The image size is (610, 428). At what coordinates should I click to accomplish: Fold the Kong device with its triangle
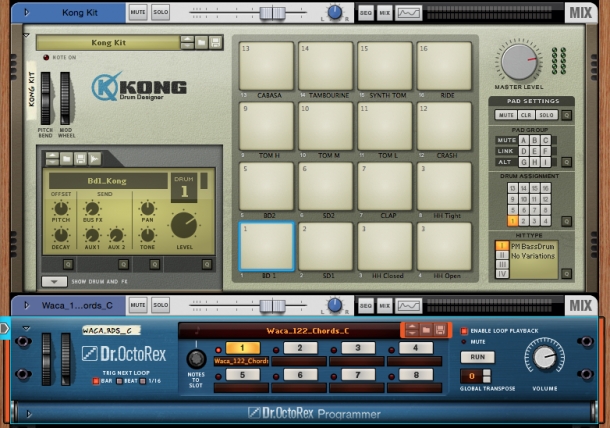(x=26, y=35)
